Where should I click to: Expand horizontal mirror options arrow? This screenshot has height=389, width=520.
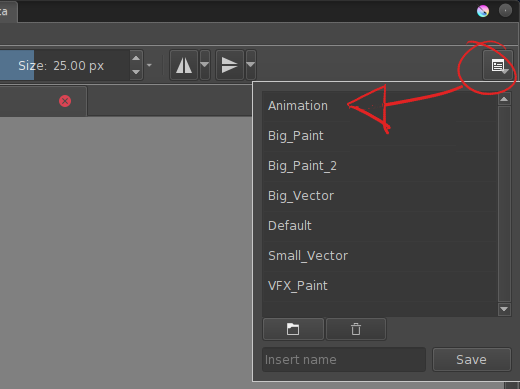point(205,65)
